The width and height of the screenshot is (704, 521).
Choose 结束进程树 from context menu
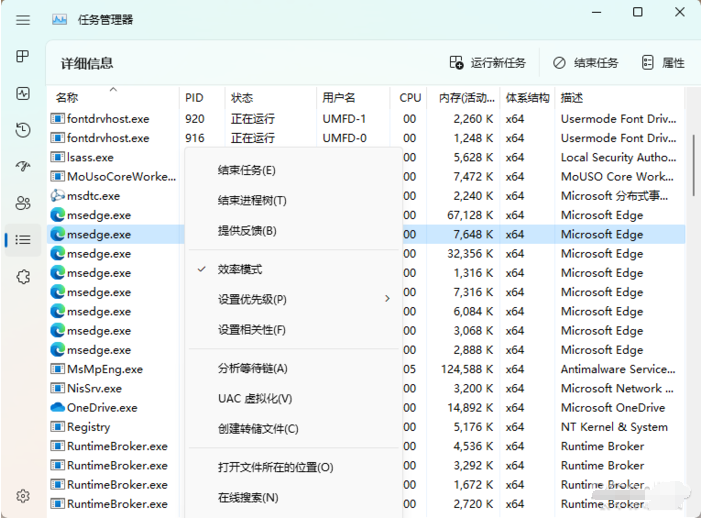click(252, 200)
